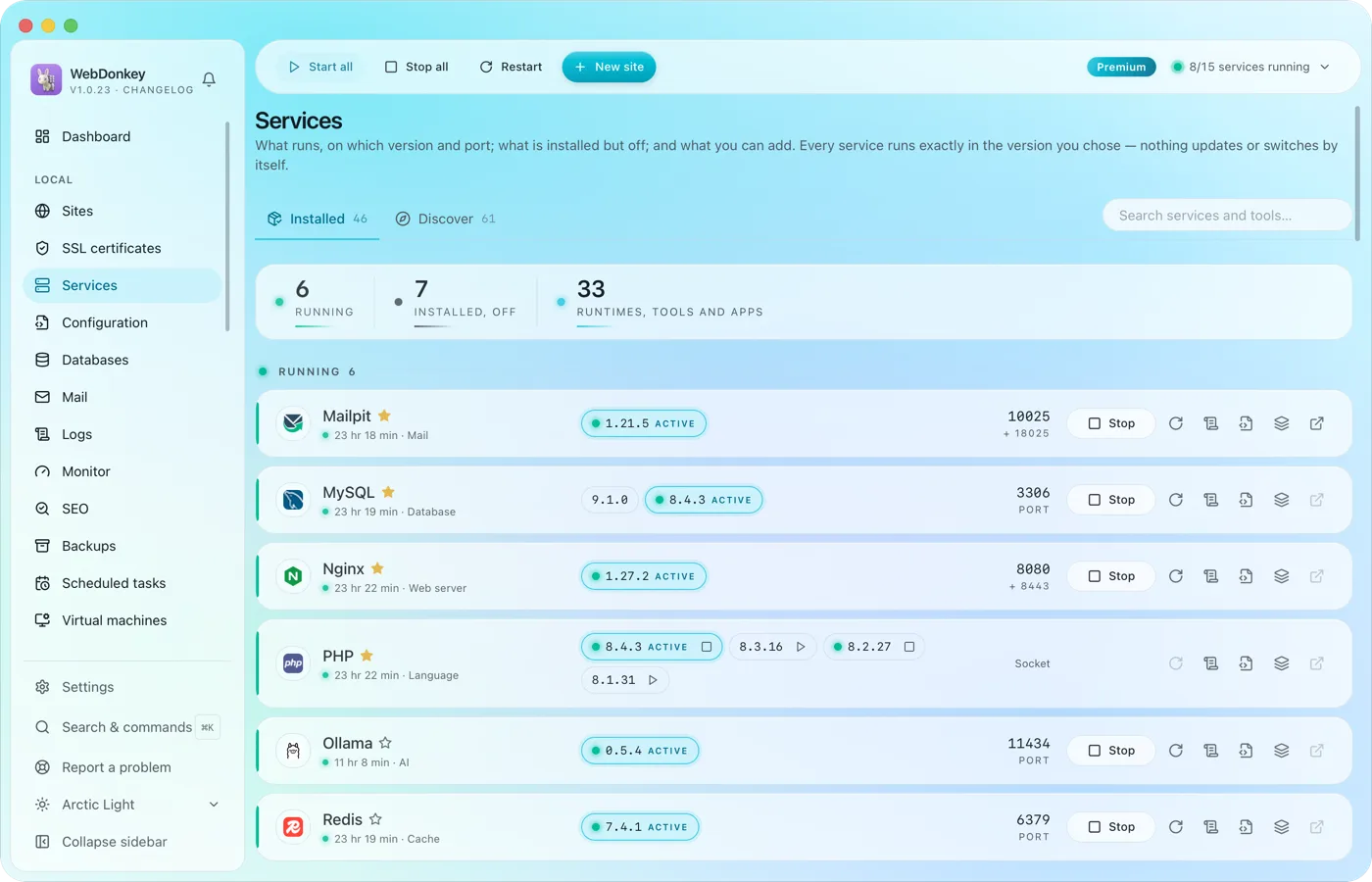The width and height of the screenshot is (1372, 882).
Task: Open Databases in the sidebar
Action: click(122, 360)
